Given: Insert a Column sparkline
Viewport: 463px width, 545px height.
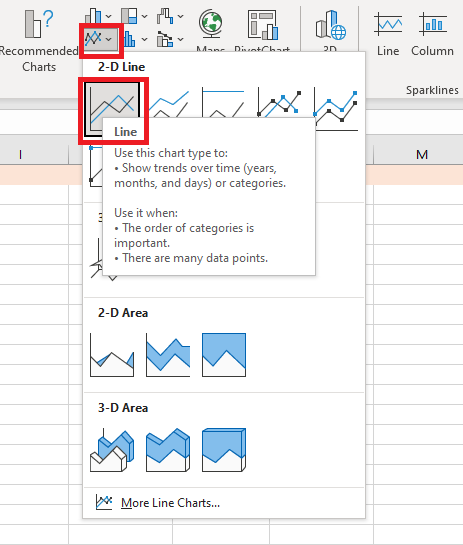Looking at the screenshot, I should (x=432, y=34).
